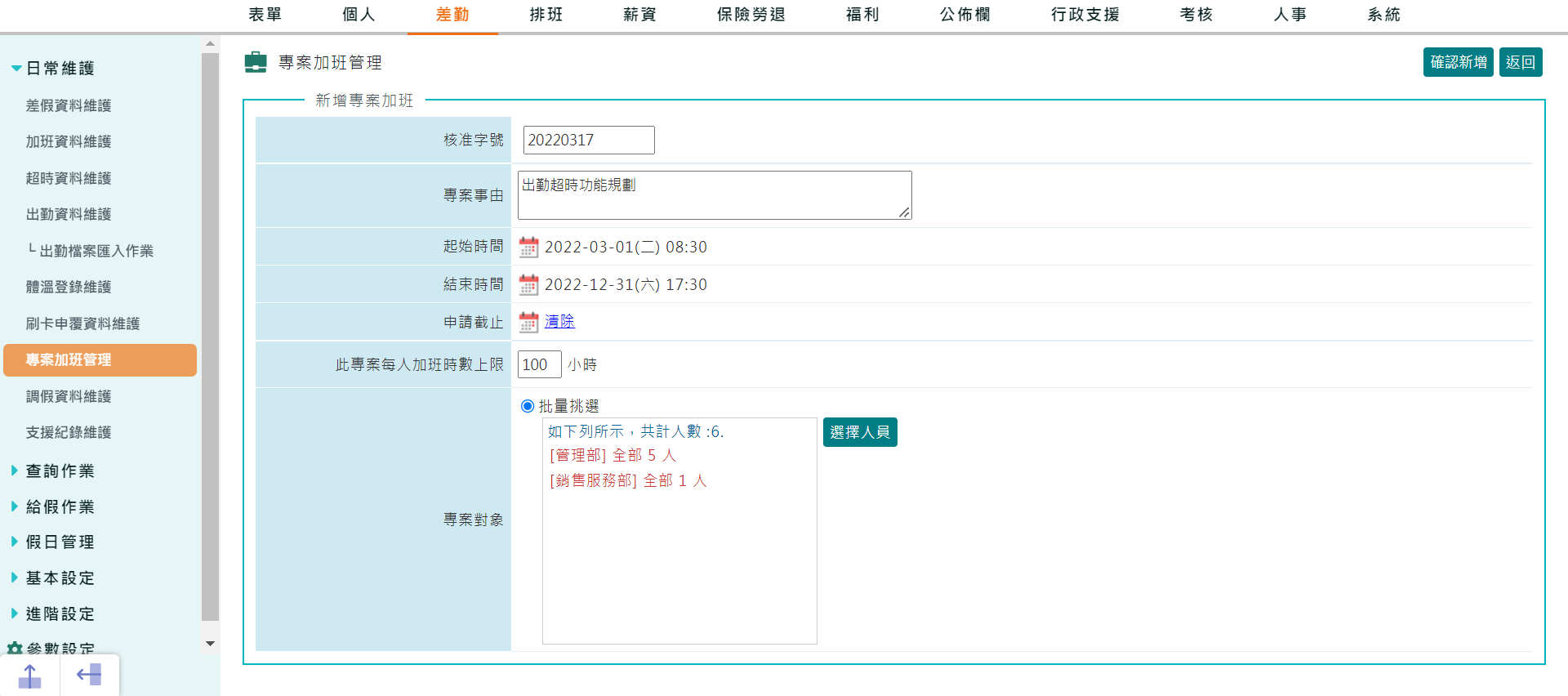
Task: Expand the 查詢作業 section
Action: pyautogui.click(x=15, y=471)
